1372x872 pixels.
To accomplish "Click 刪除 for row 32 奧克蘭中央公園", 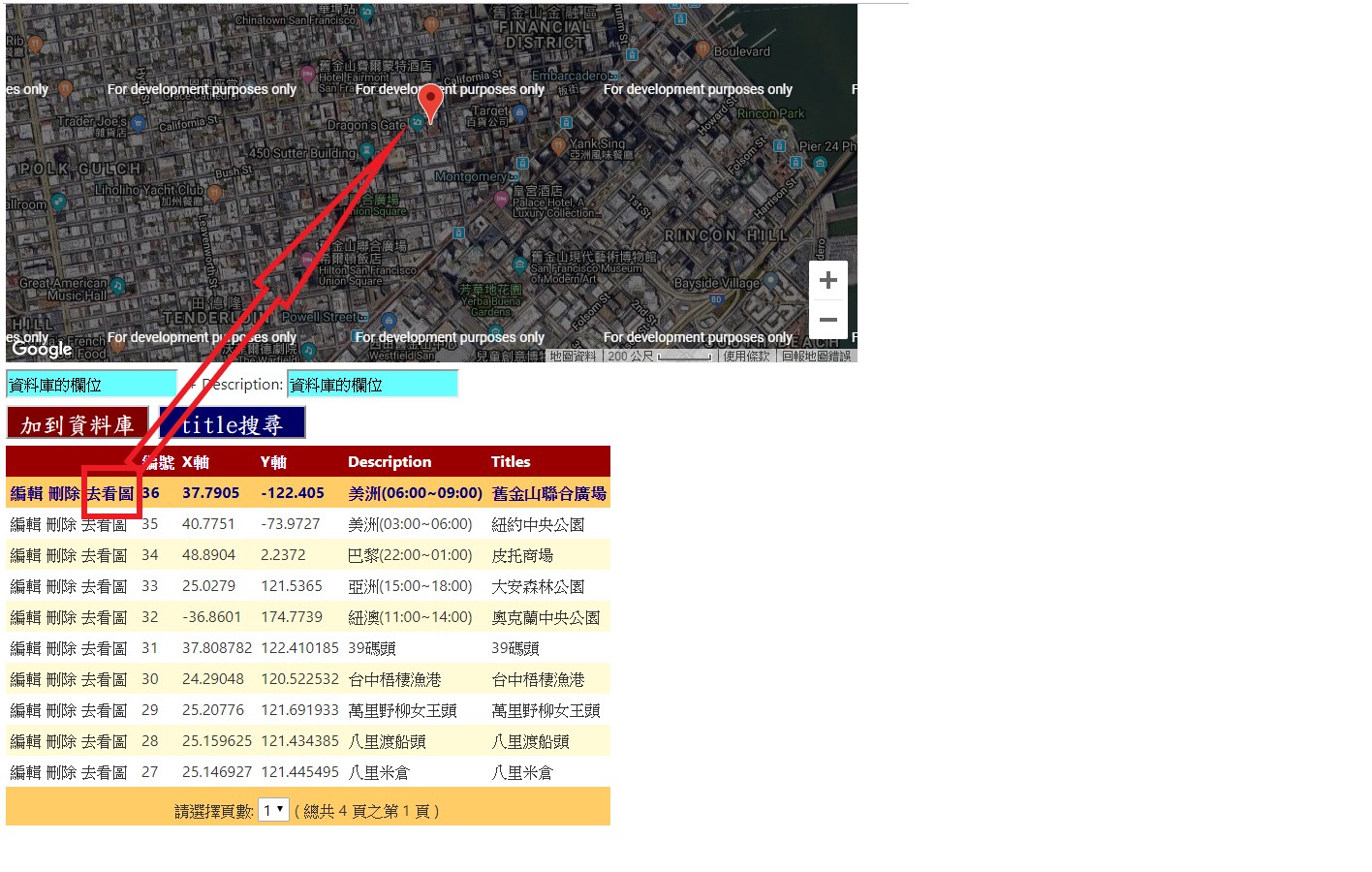I will click(61, 617).
